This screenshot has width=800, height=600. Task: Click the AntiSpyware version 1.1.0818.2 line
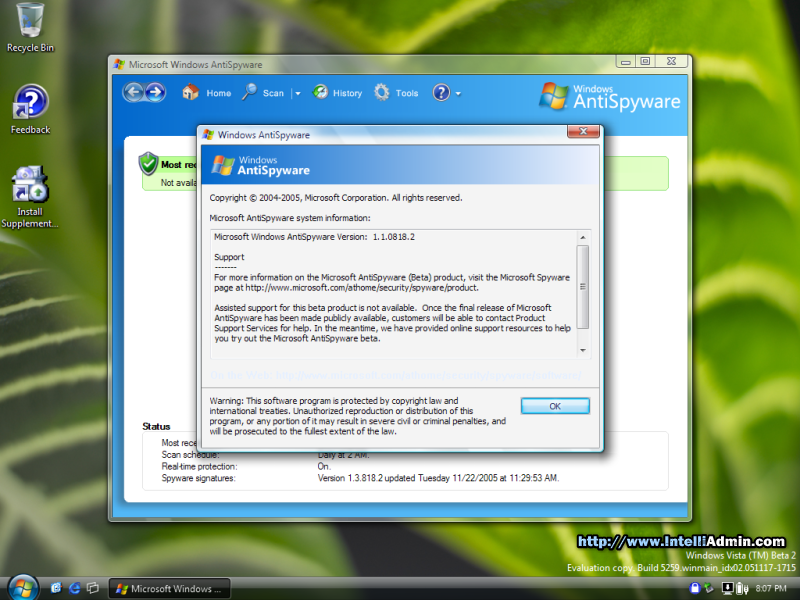[x=314, y=237]
